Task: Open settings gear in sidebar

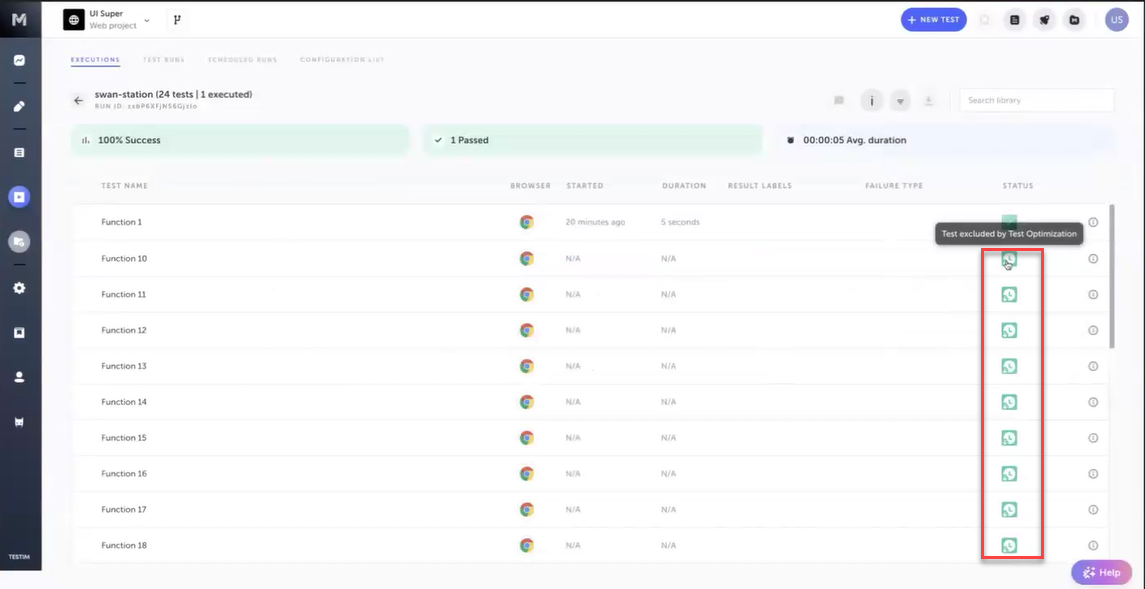Action: pyautogui.click(x=19, y=288)
